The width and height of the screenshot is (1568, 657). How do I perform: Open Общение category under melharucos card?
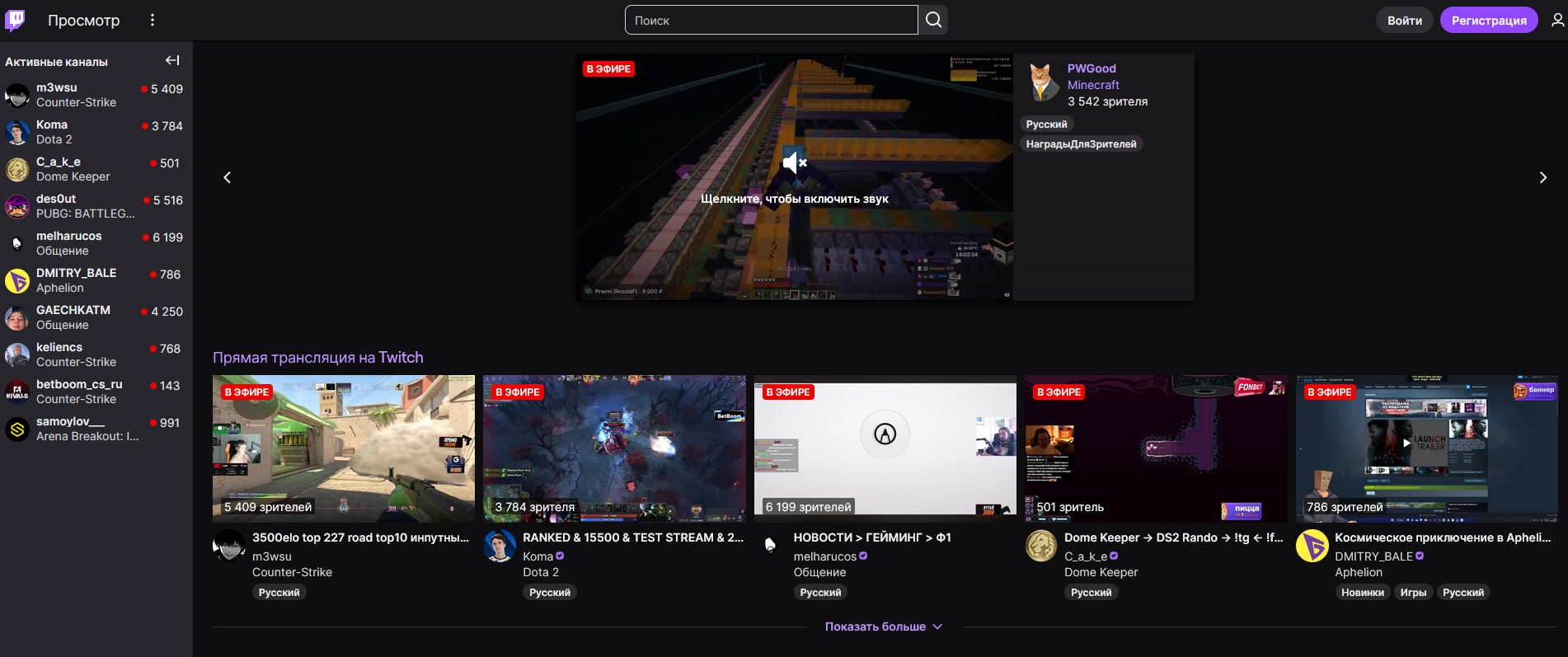click(x=819, y=572)
